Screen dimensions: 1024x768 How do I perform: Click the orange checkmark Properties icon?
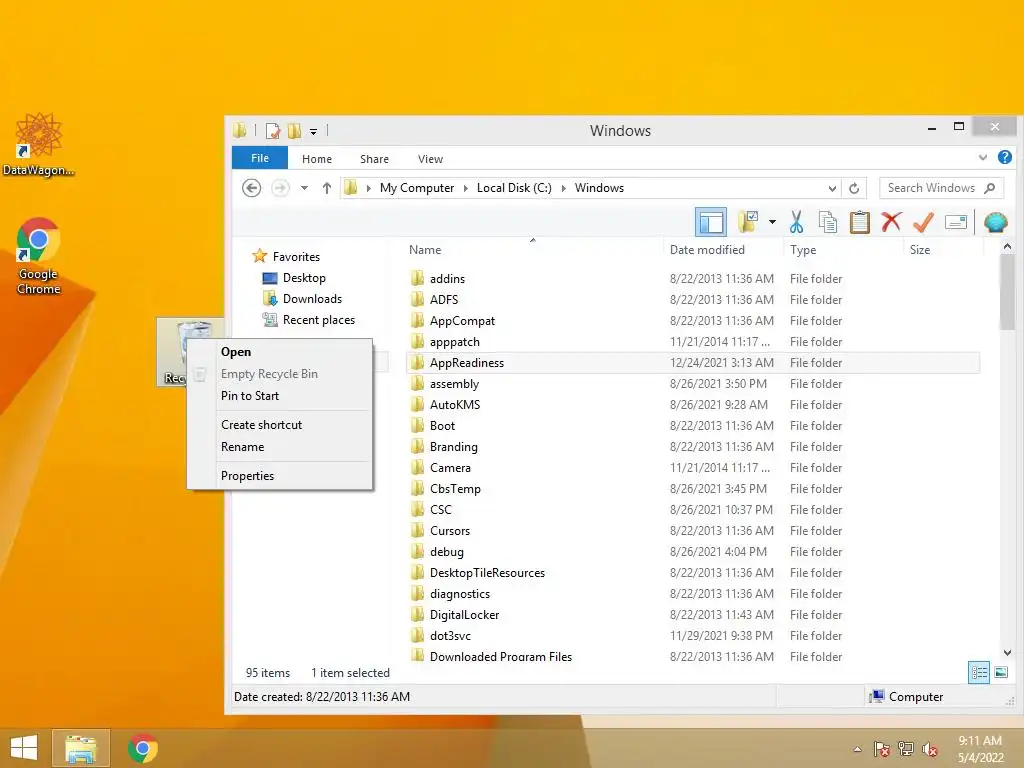point(923,222)
